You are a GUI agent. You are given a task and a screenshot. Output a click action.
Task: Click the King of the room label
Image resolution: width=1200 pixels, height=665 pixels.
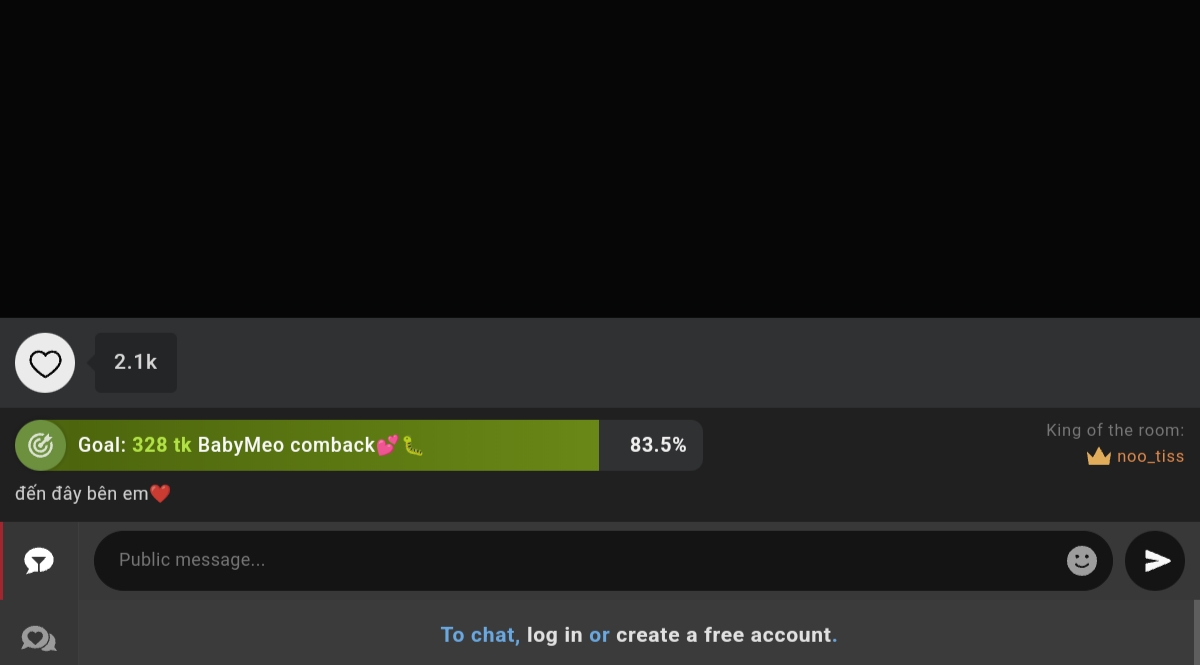(x=1115, y=430)
